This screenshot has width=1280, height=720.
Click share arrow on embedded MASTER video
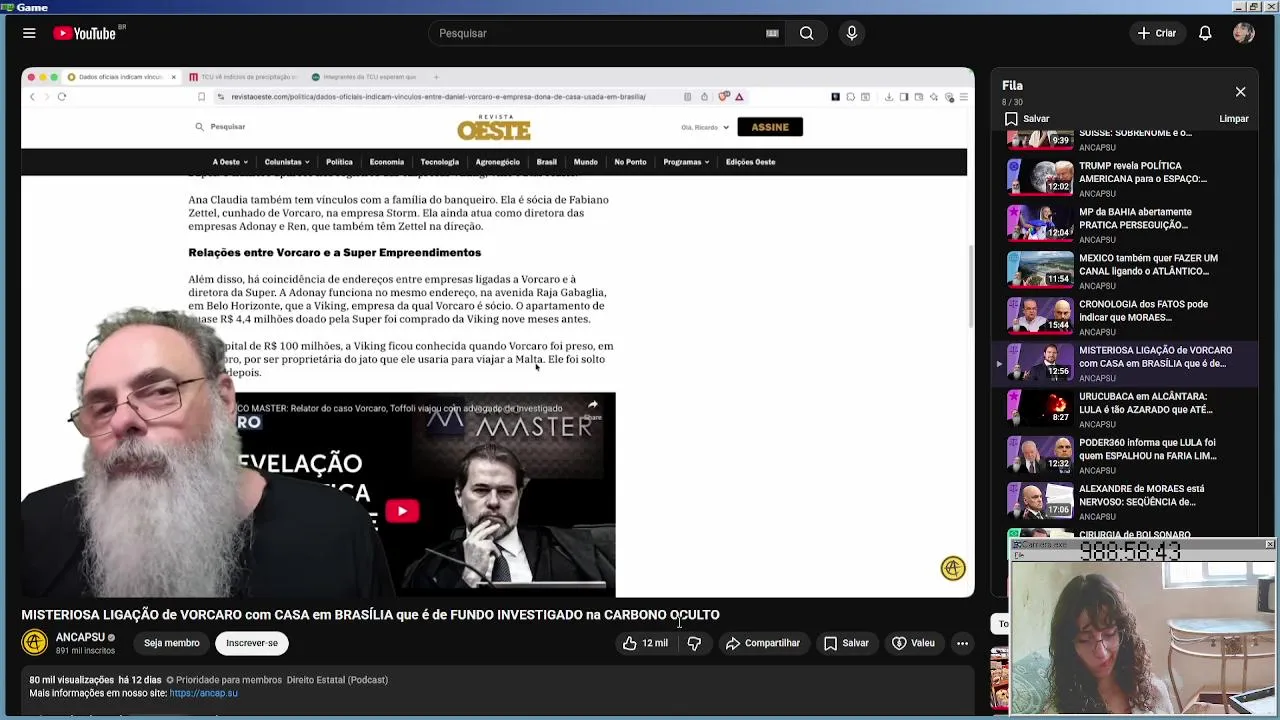click(x=592, y=408)
